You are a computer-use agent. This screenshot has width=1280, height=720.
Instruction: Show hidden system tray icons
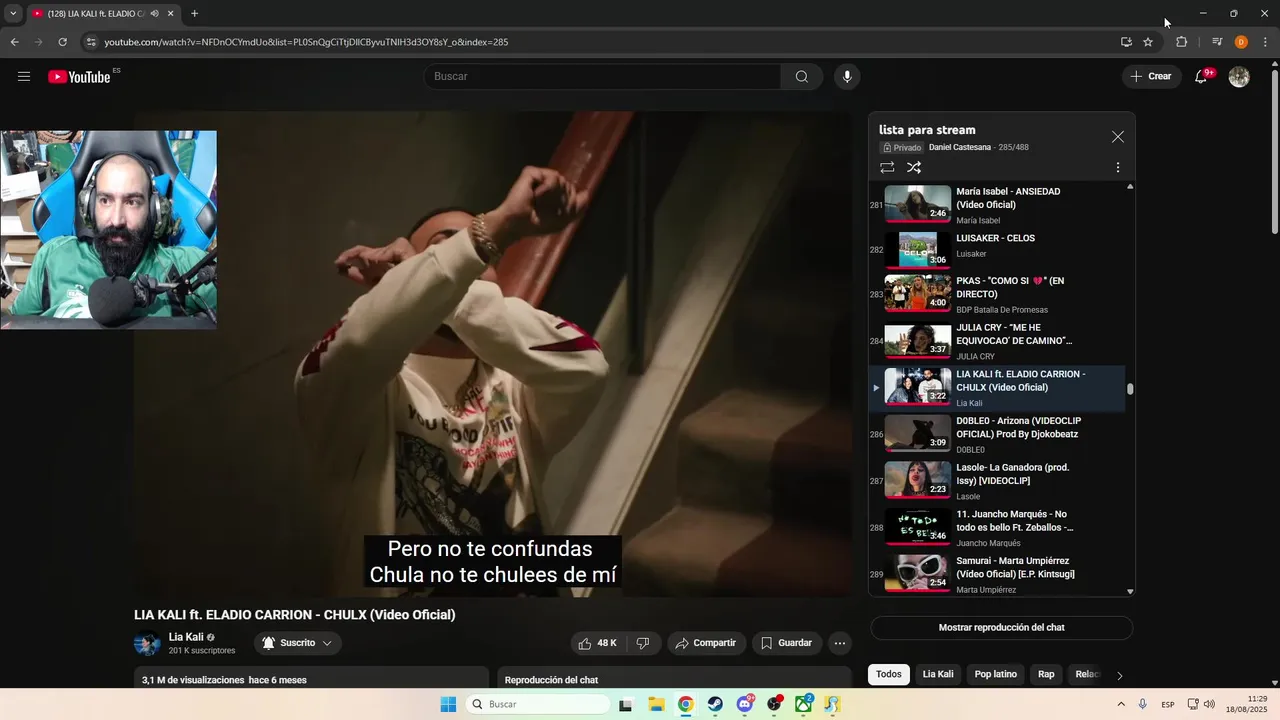pyautogui.click(x=1119, y=704)
